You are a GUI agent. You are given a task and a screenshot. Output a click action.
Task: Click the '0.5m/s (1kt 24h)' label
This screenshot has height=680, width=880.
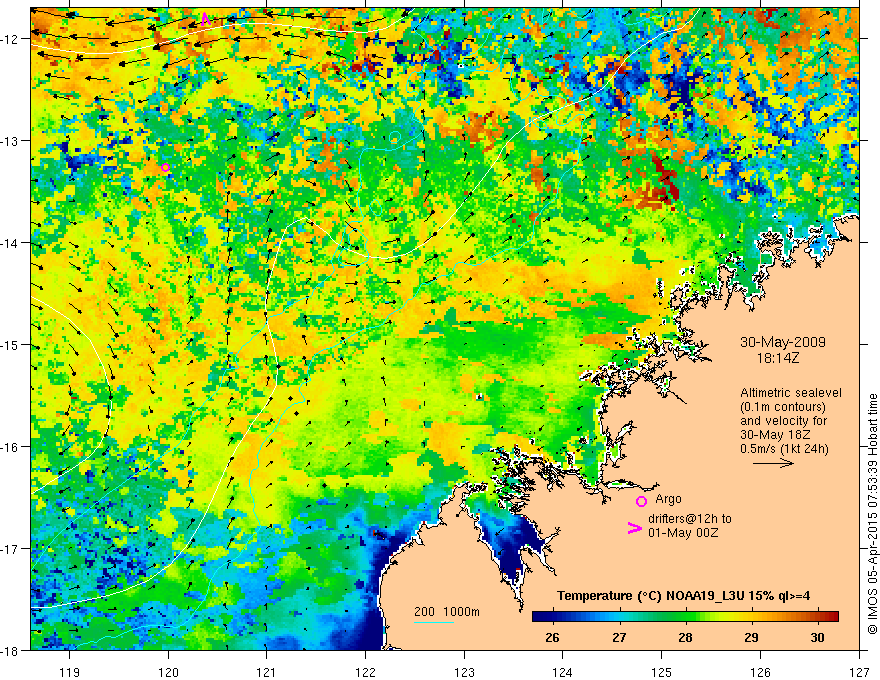point(784,449)
